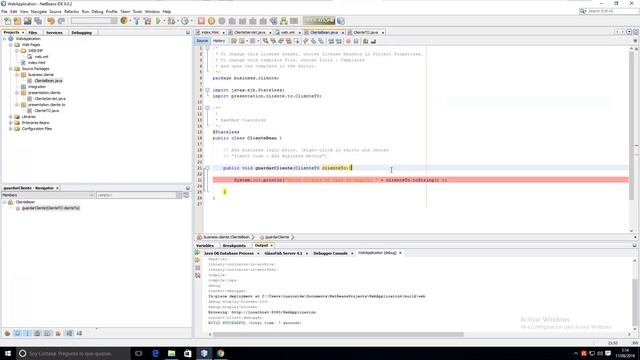Click the guardarCliente breadcrumb below editor

coord(277,237)
